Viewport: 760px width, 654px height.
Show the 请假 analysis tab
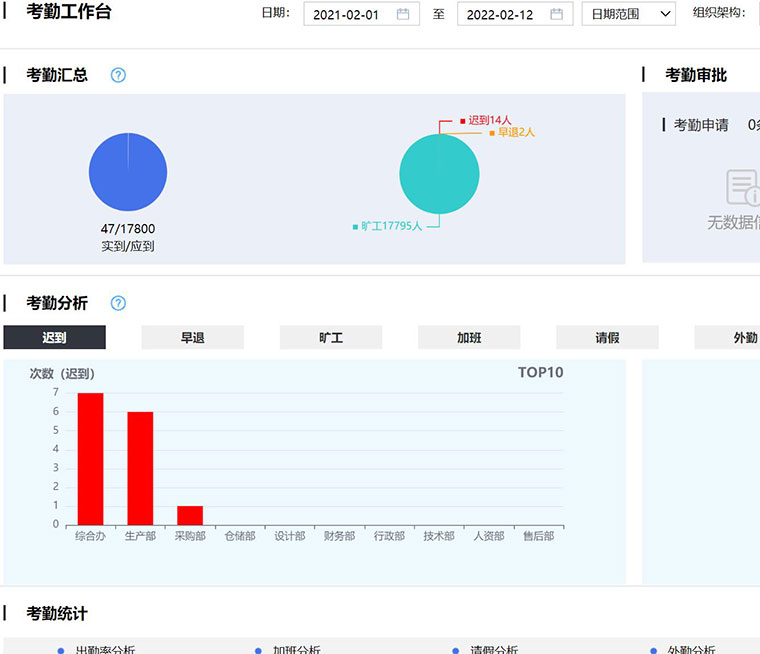607,338
